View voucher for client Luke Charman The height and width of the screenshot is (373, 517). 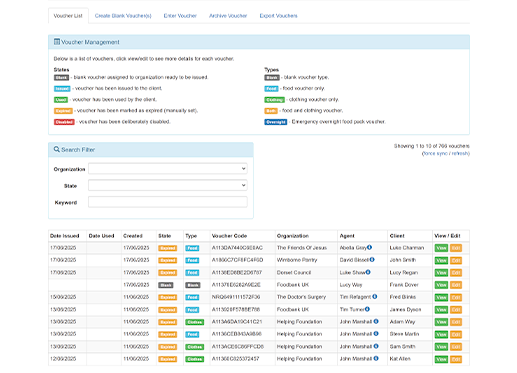[x=441, y=248]
